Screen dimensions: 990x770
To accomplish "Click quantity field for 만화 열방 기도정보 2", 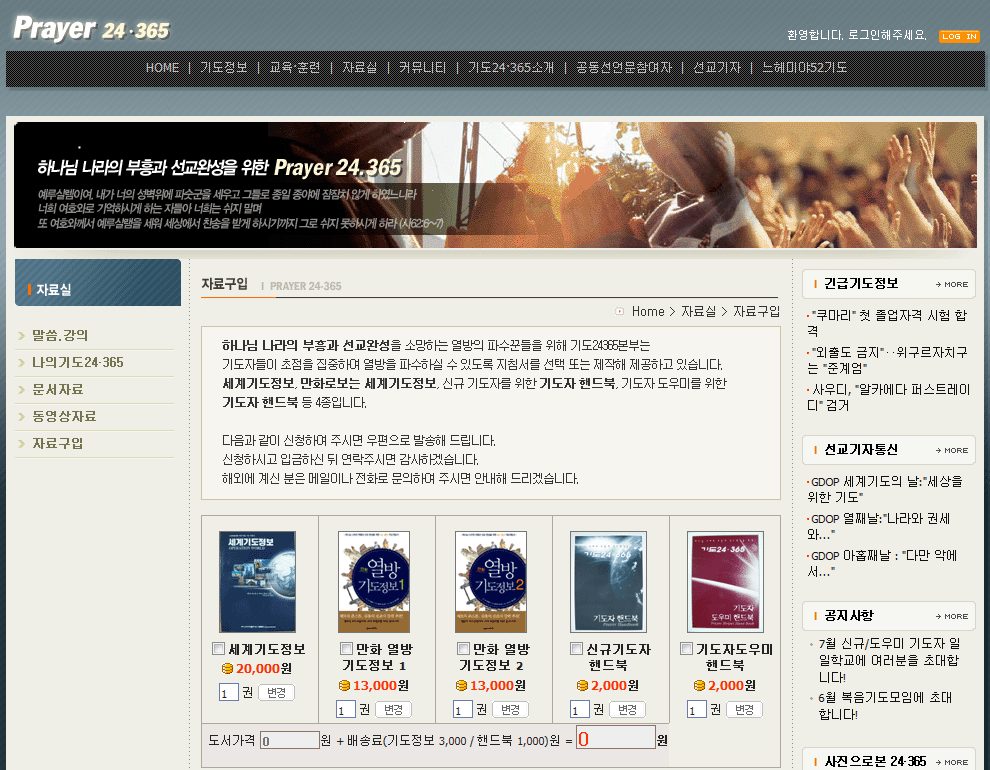I will click(463, 709).
